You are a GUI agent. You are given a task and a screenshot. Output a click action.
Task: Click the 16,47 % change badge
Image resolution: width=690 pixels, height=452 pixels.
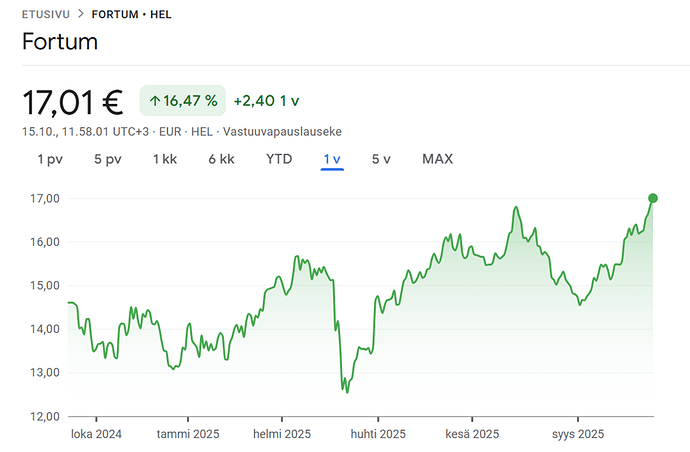pos(183,101)
